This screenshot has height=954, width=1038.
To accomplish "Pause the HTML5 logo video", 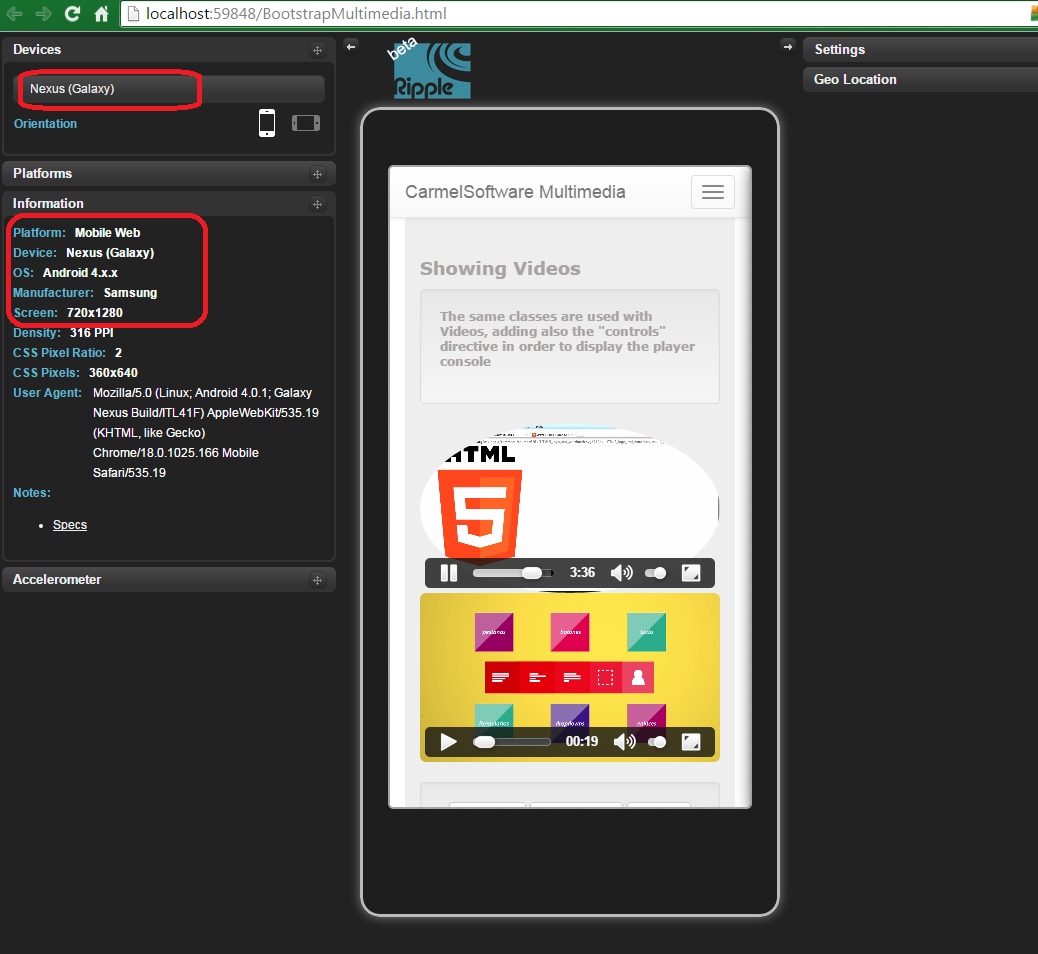I will point(447,572).
